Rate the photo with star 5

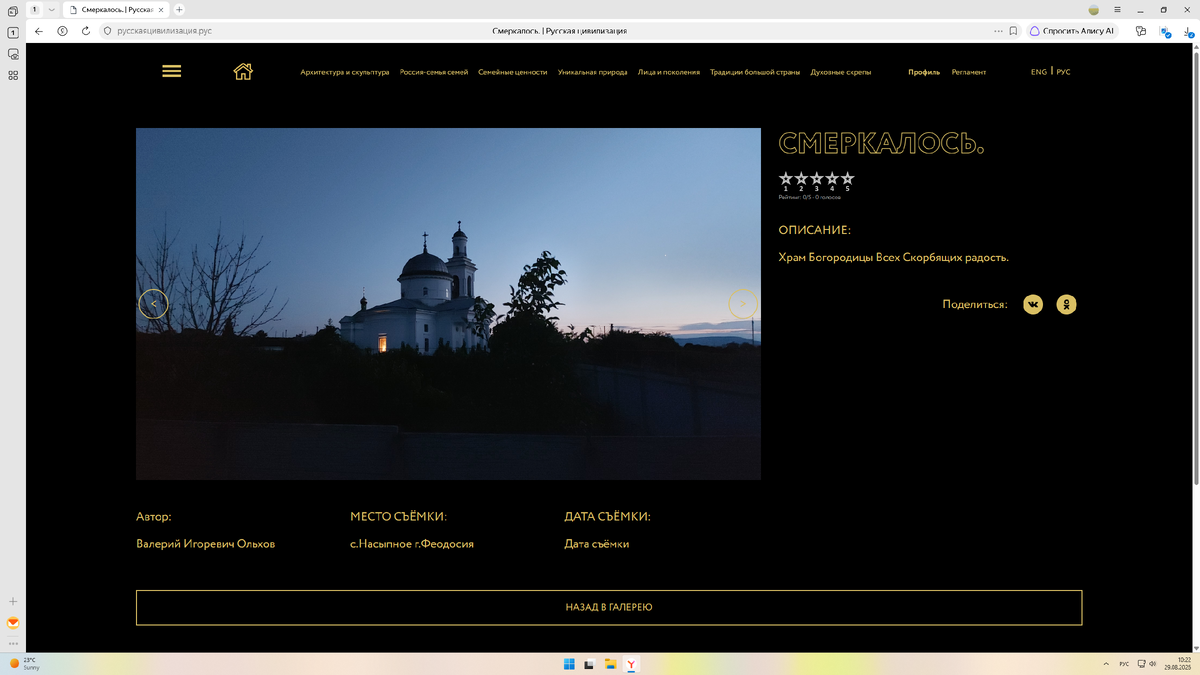(x=848, y=180)
